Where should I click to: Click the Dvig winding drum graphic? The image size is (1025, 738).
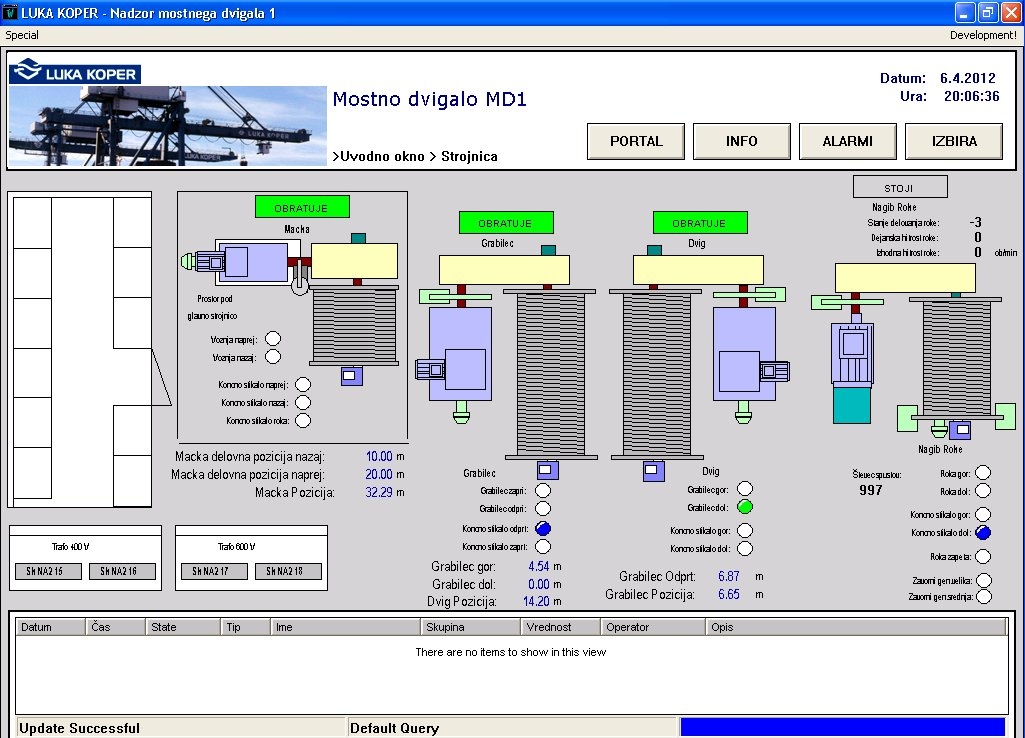click(x=657, y=372)
